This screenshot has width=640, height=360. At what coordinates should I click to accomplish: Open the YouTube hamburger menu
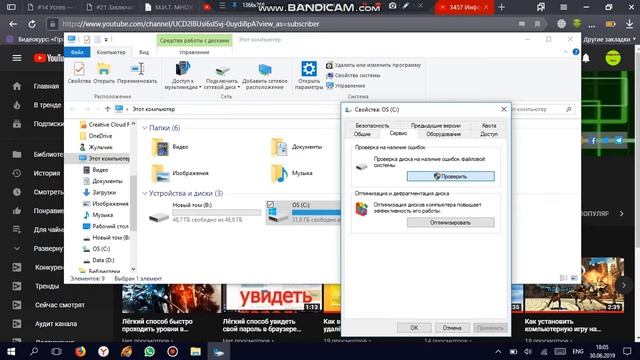17,58
